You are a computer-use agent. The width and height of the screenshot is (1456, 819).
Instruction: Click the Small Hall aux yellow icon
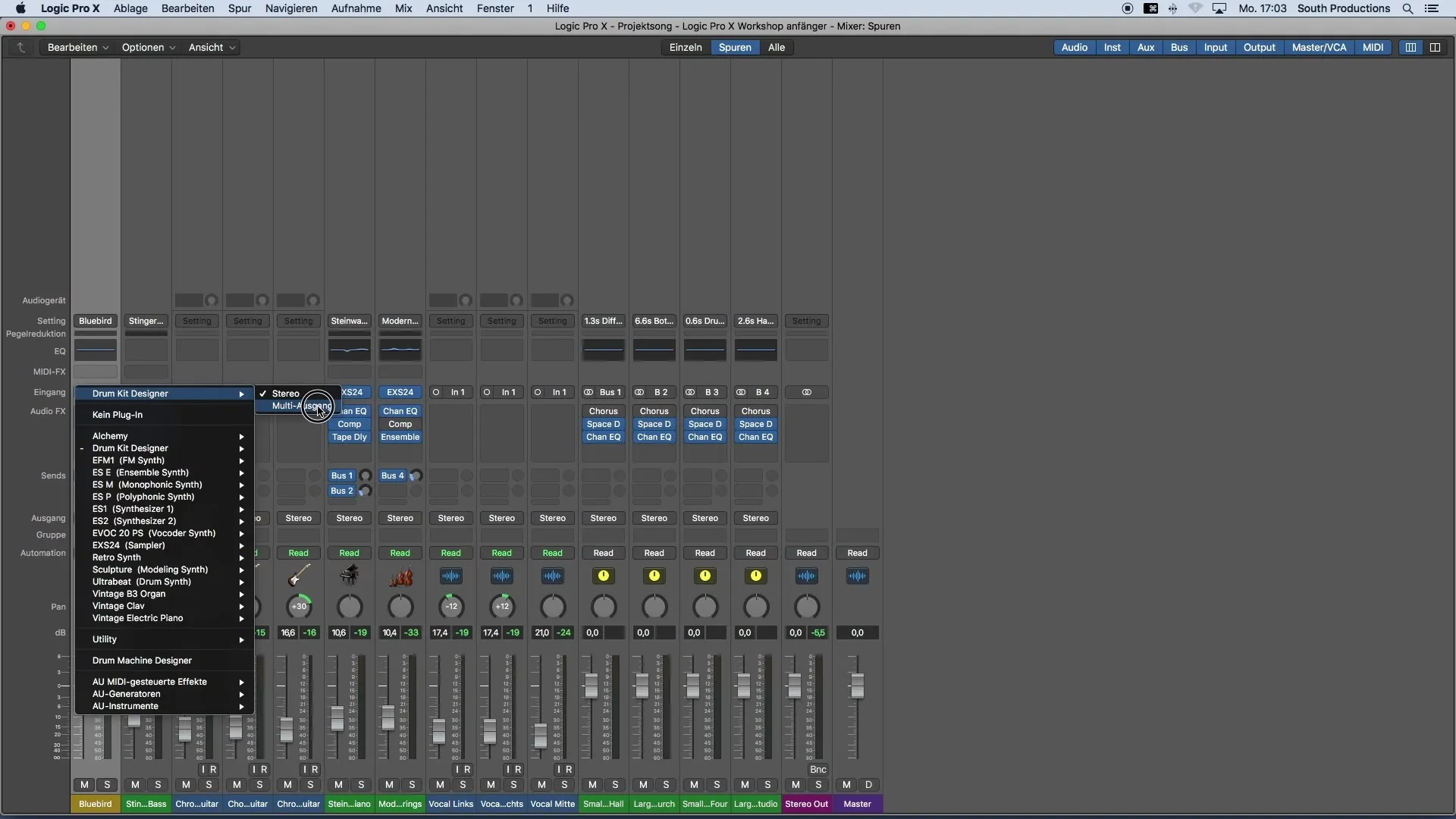click(x=604, y=576)
